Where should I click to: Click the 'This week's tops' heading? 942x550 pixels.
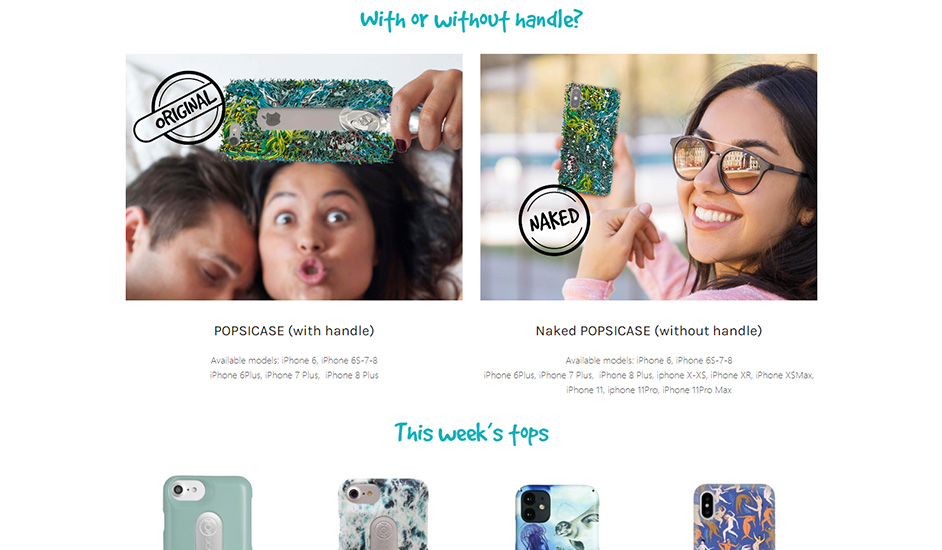471,433
